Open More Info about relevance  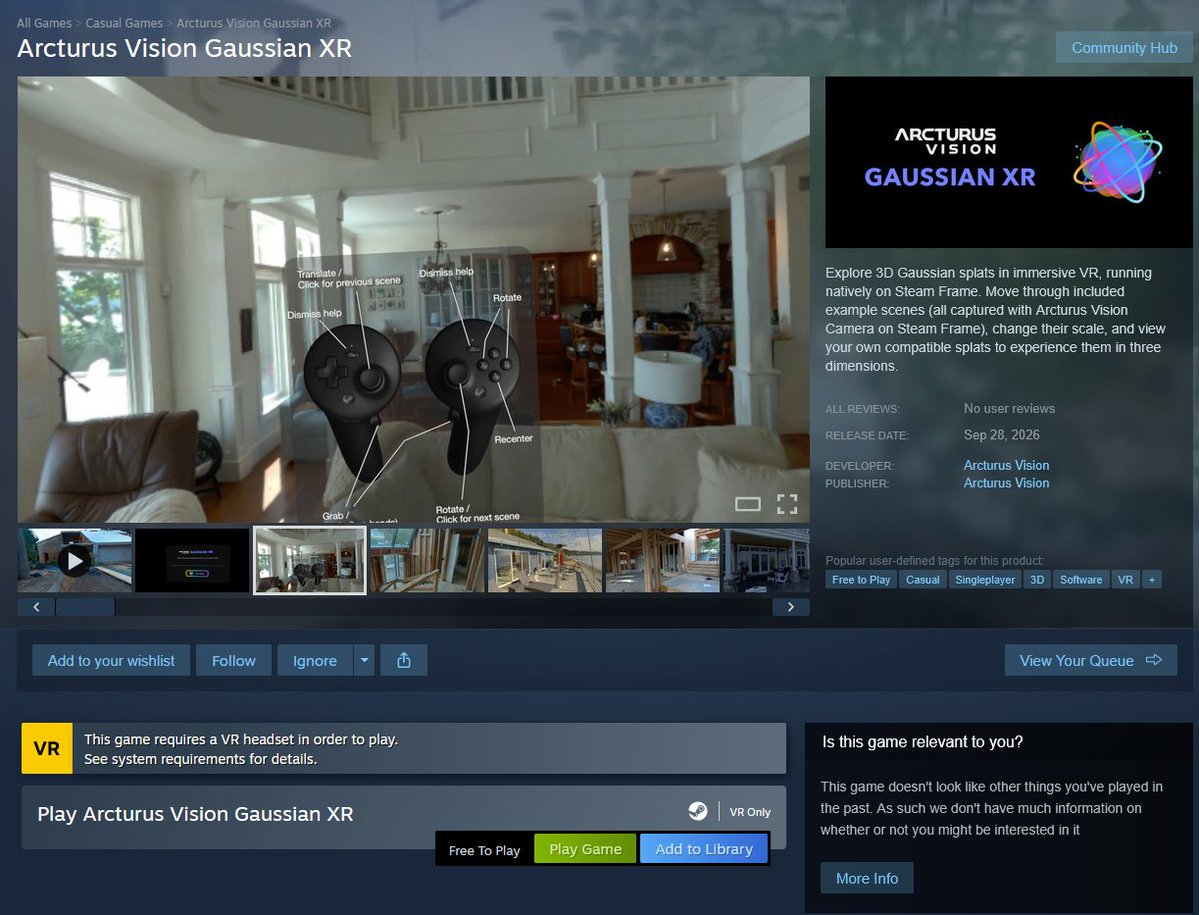pos(866,878)
